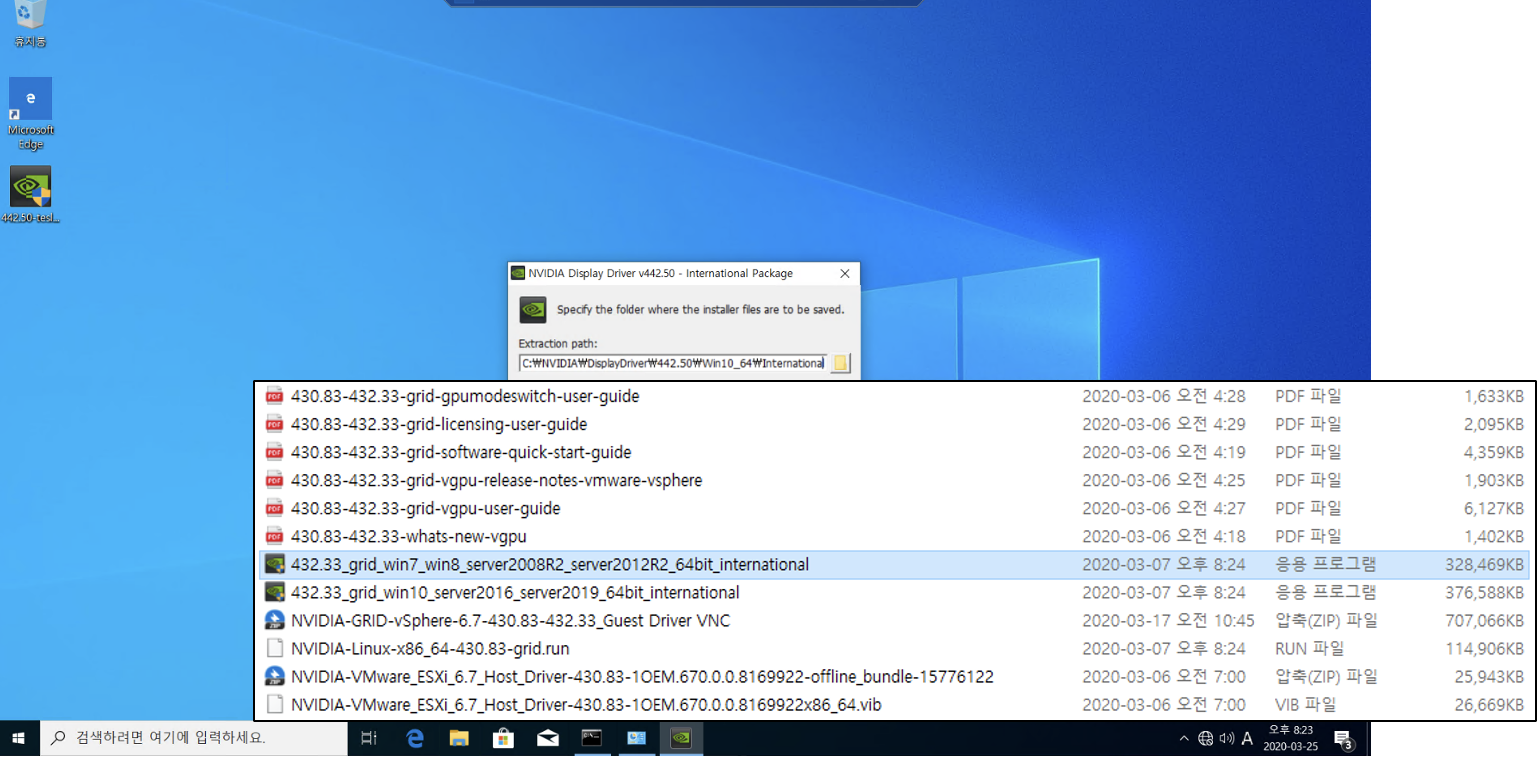Click the 1,633KB size cell
Screen dimensions: 1538x758
[1494, 396]
